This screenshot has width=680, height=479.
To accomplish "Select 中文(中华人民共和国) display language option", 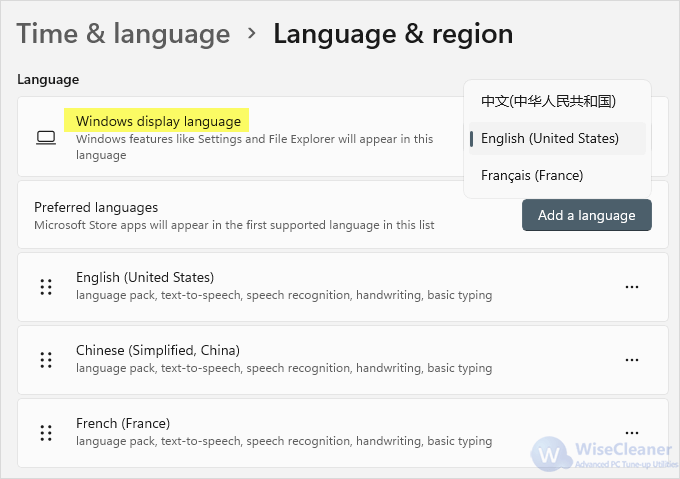I will (557, 101).
